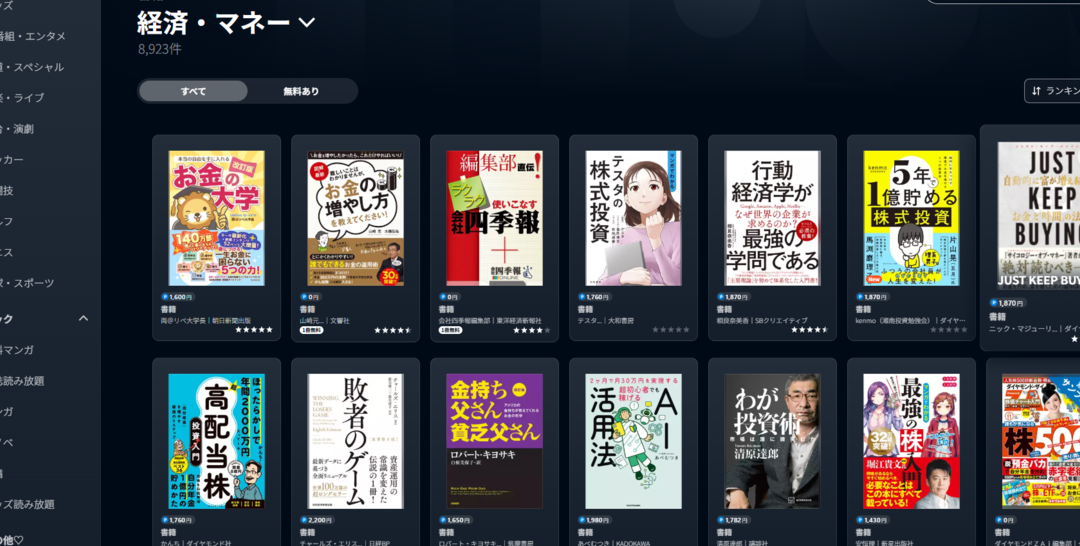Open the 会社四季報 book cover
The image size is (1080, 546).
tap(495, 218)
